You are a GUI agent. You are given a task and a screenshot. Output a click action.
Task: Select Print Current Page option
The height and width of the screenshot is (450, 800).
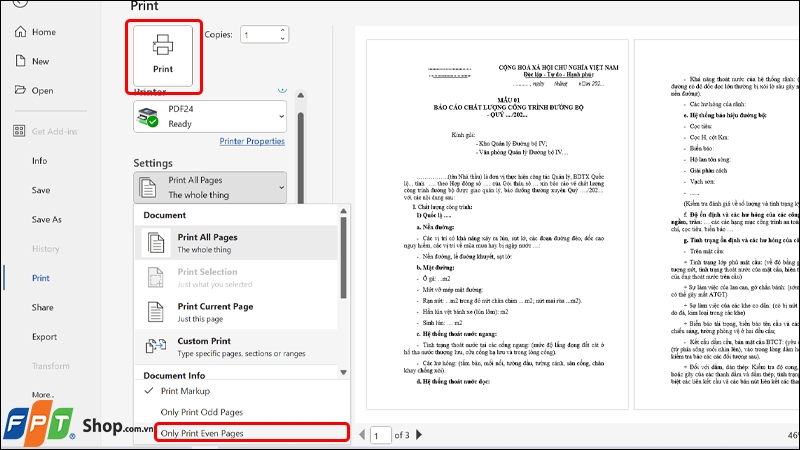pyautogui.click(x=236, y=312)
